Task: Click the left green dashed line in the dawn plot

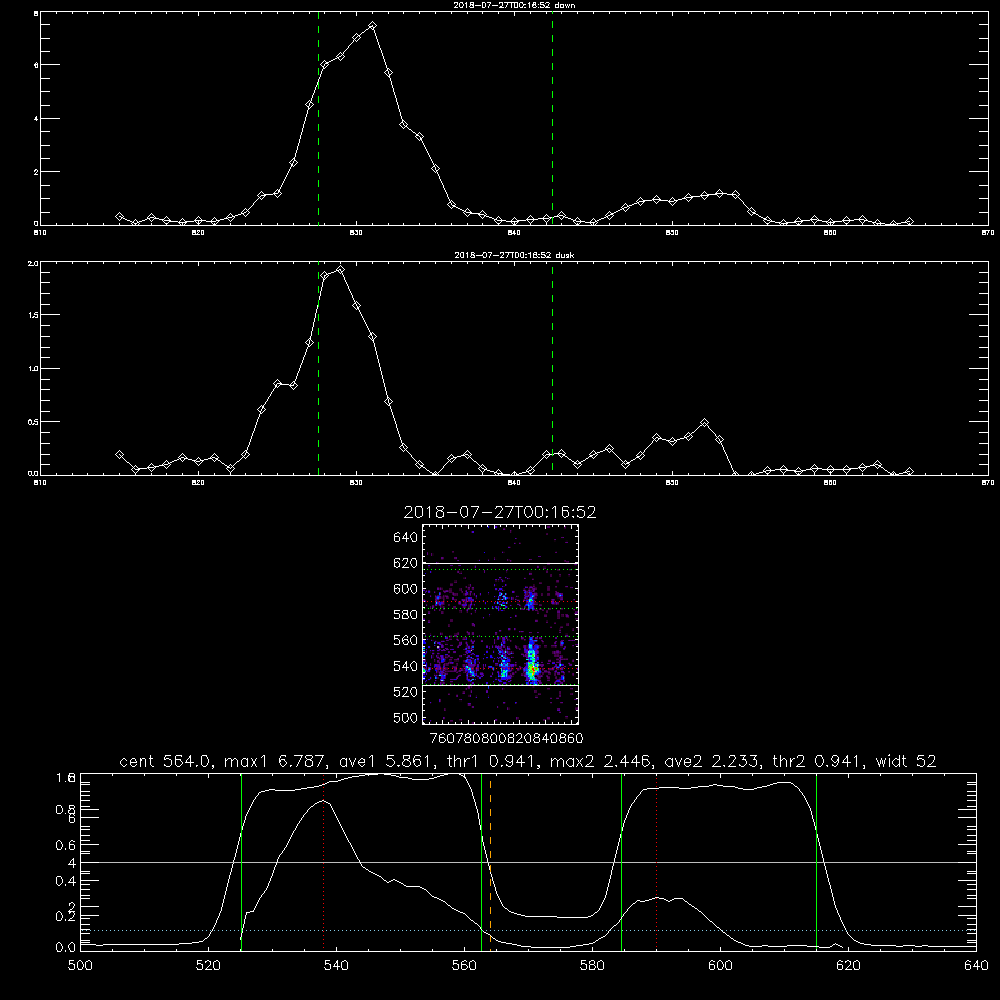Action: tap(318, 119)
